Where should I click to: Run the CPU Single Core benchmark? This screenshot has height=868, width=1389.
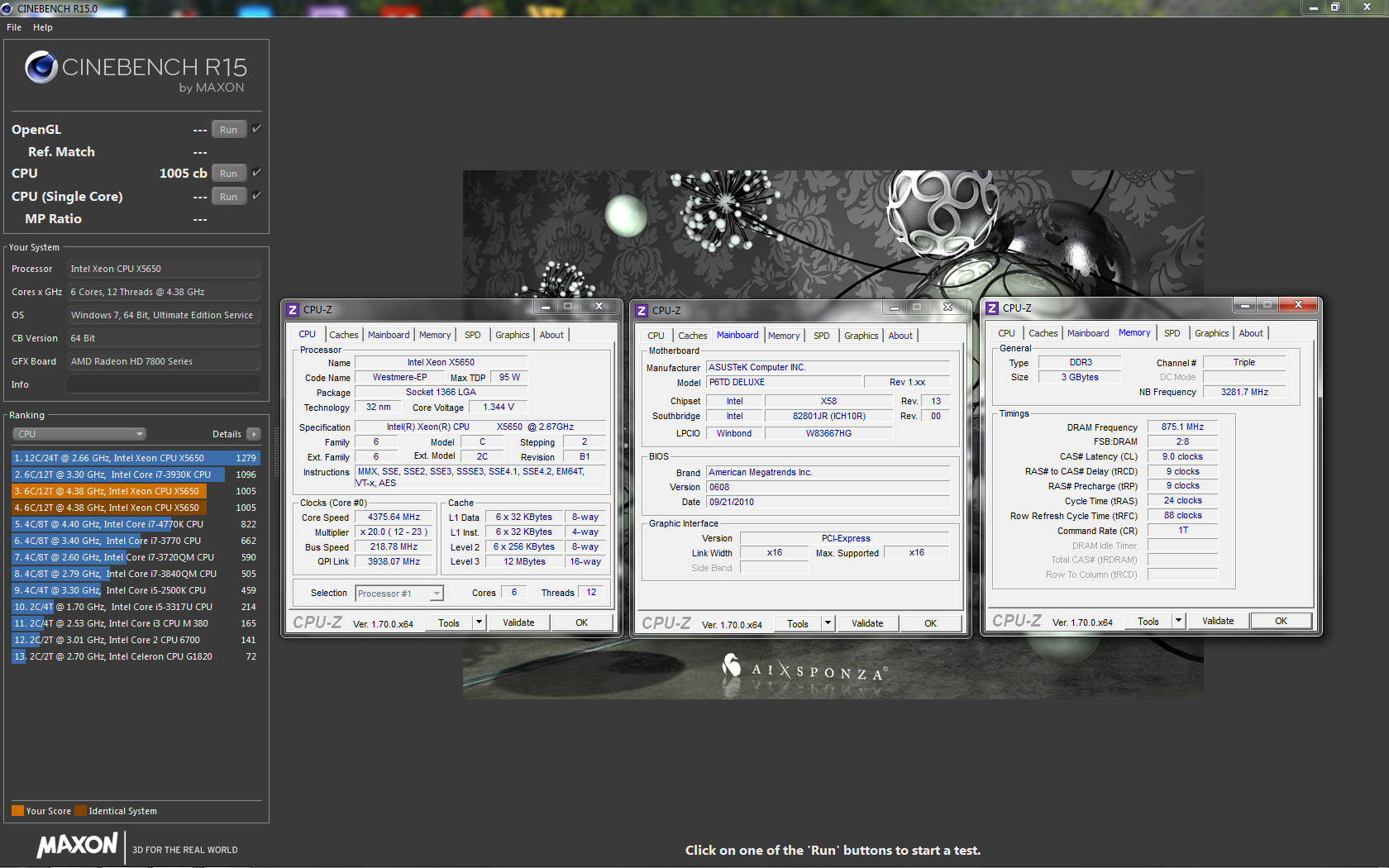tap(229, 197)
